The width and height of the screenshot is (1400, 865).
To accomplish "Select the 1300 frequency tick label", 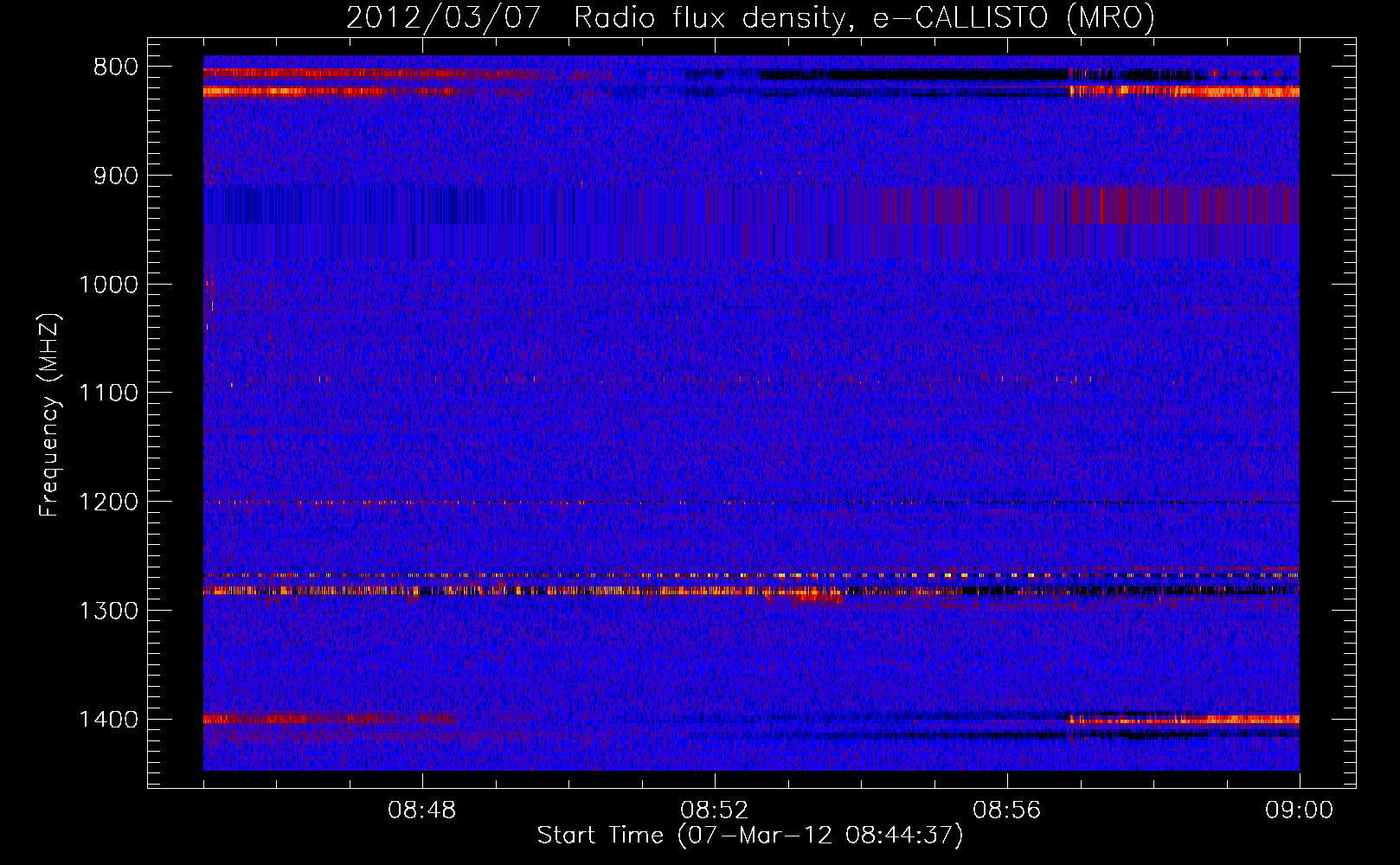I will pos(108,611).
